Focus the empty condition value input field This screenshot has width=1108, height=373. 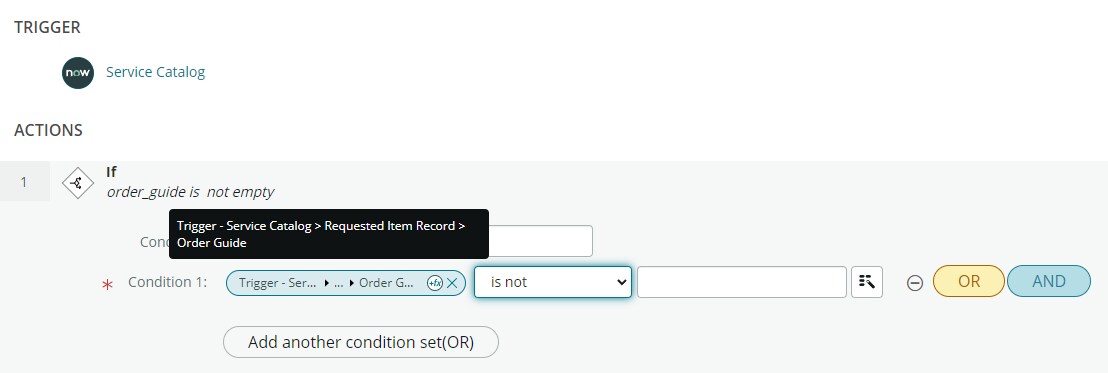pos(742,282)
